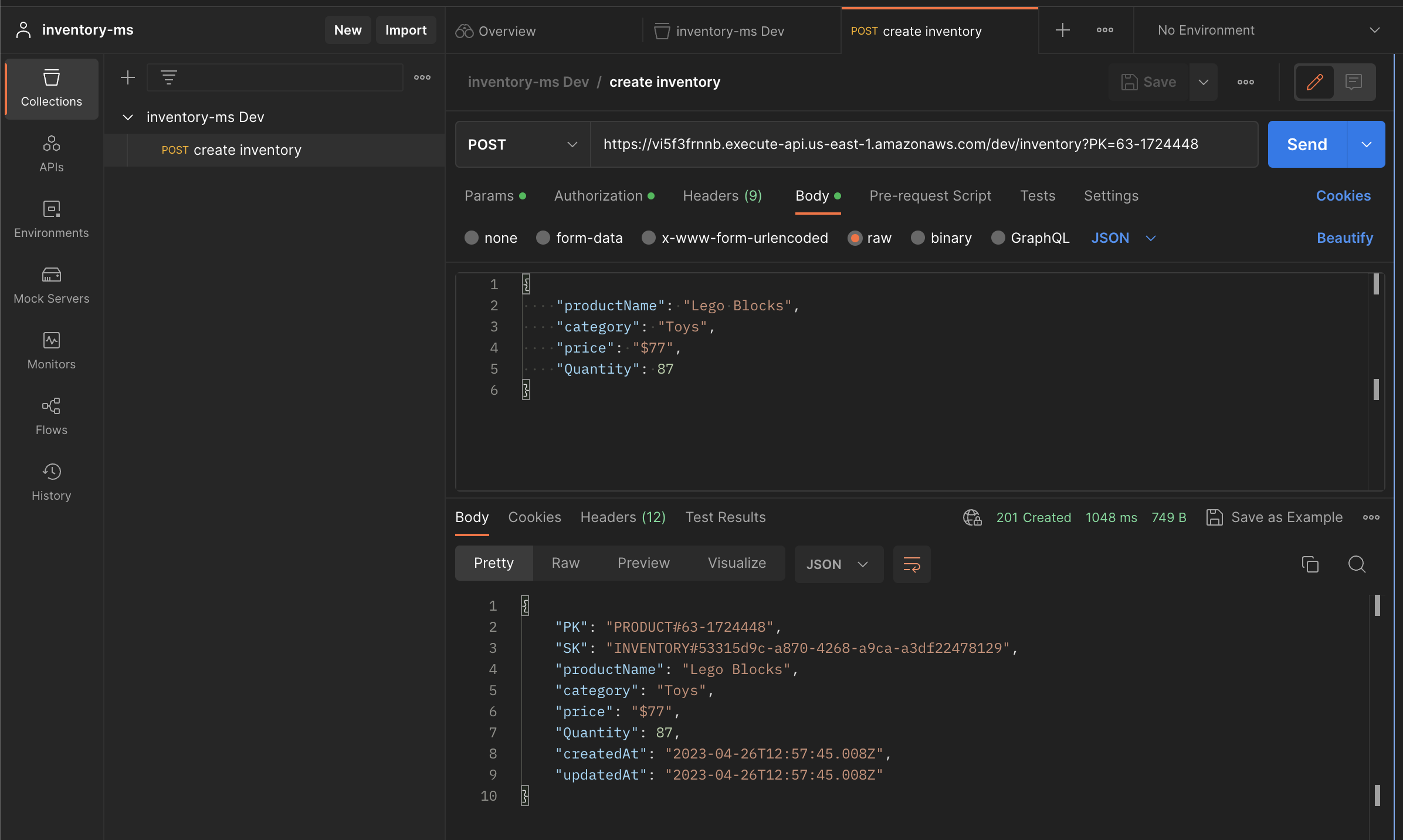Open response more options ellipsis

coord(1371,517)
